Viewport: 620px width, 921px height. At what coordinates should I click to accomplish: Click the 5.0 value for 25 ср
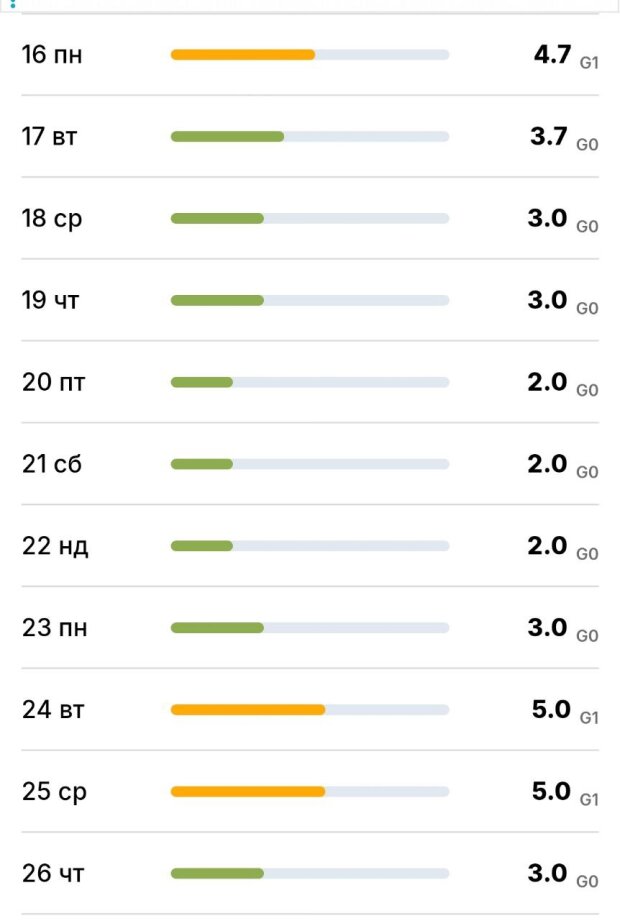tap(551, 792)
